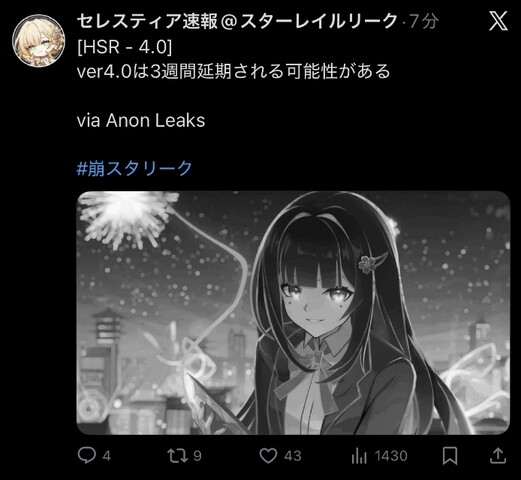Open the セレスティア速報 account name
Screen dimensions: 521x480
pos(237,21)
